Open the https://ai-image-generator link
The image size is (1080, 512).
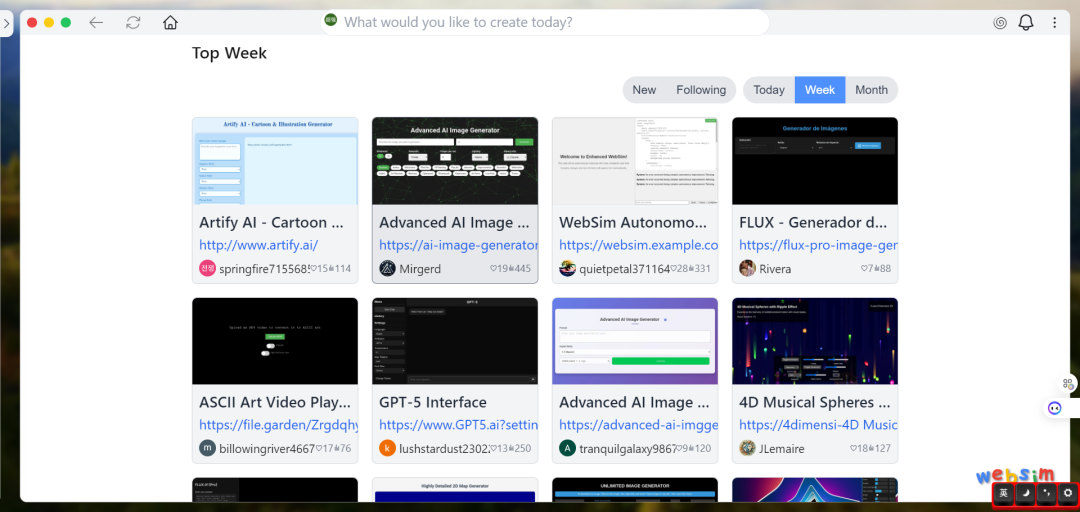(459, 245)
